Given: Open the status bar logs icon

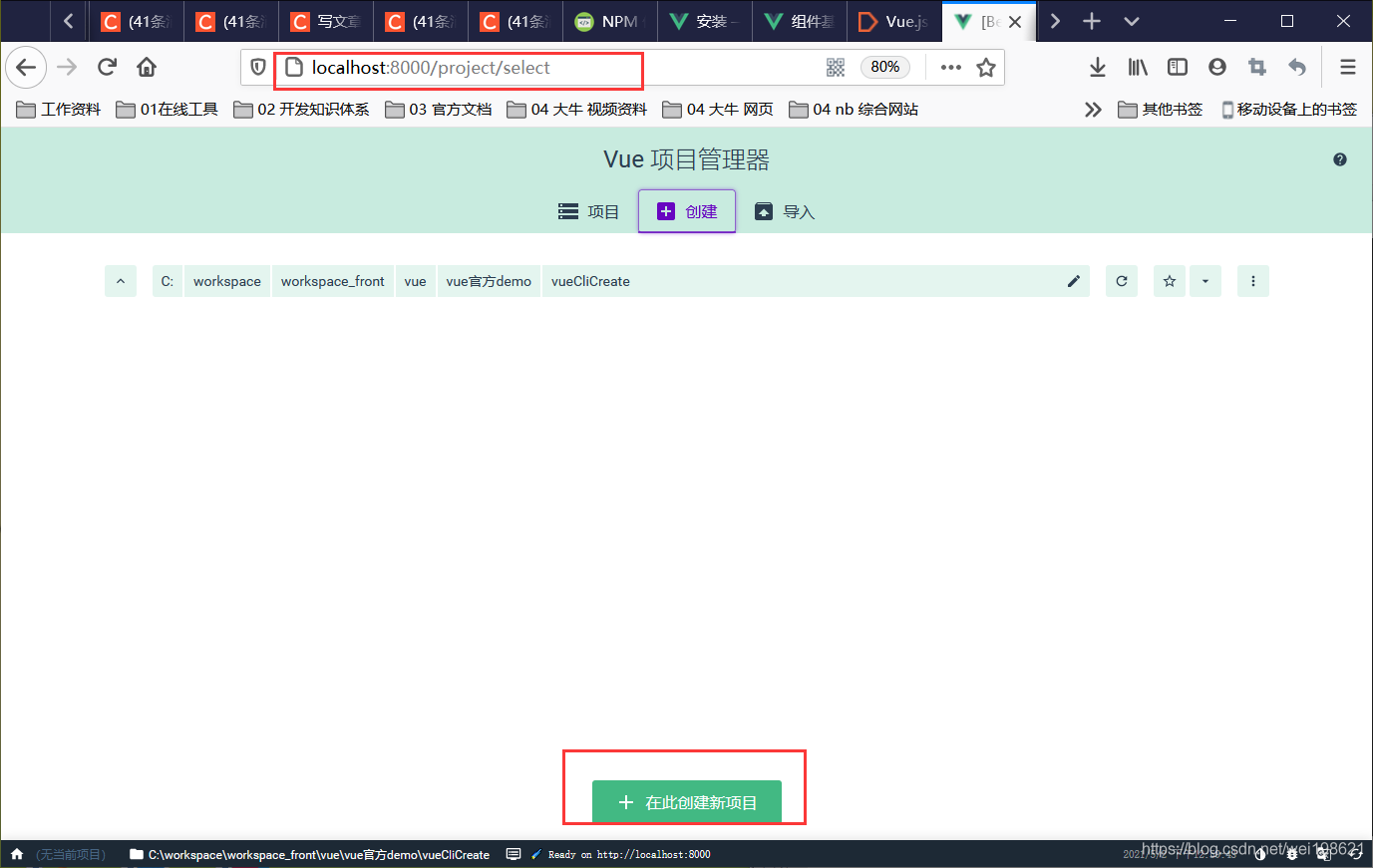Looking at the screenshot, I should click(514, 854).
